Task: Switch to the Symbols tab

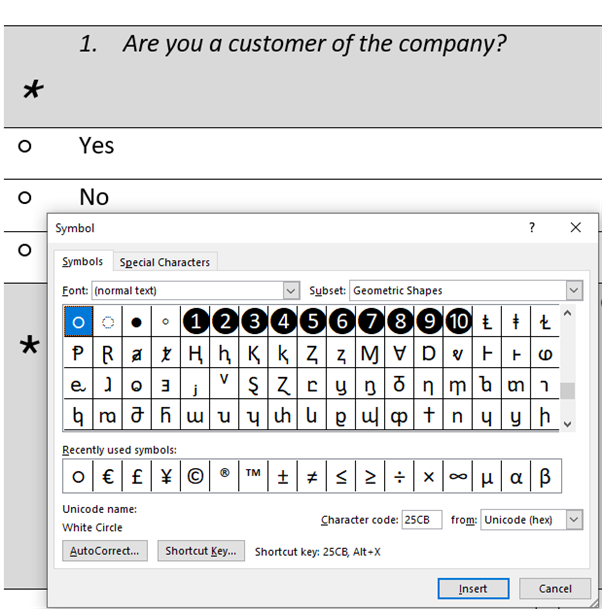Action: click(83, 262)
